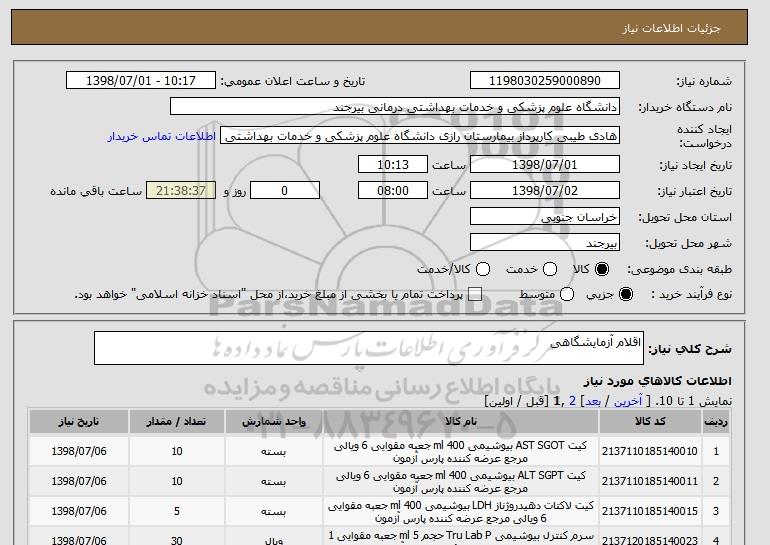Click the remaining days field showing 0
This screenshot has width=770, height=545.
pos(285,191)
